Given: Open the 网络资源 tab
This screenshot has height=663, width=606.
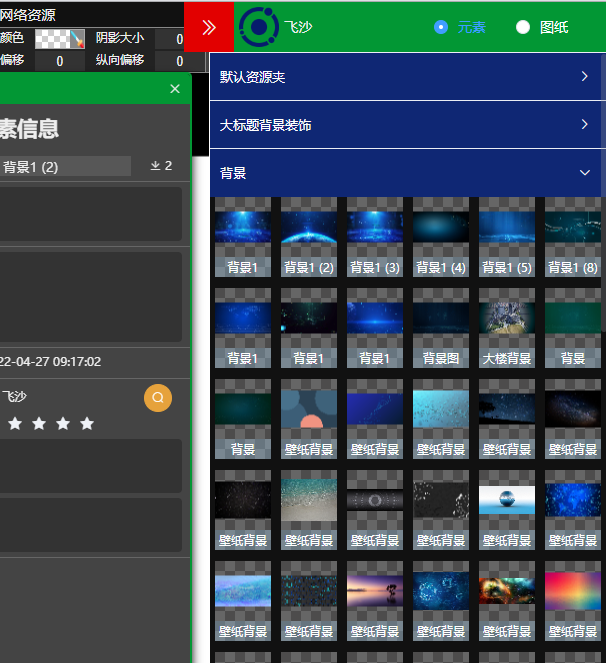Looking at the screenshot, I should tap(28, 15).
